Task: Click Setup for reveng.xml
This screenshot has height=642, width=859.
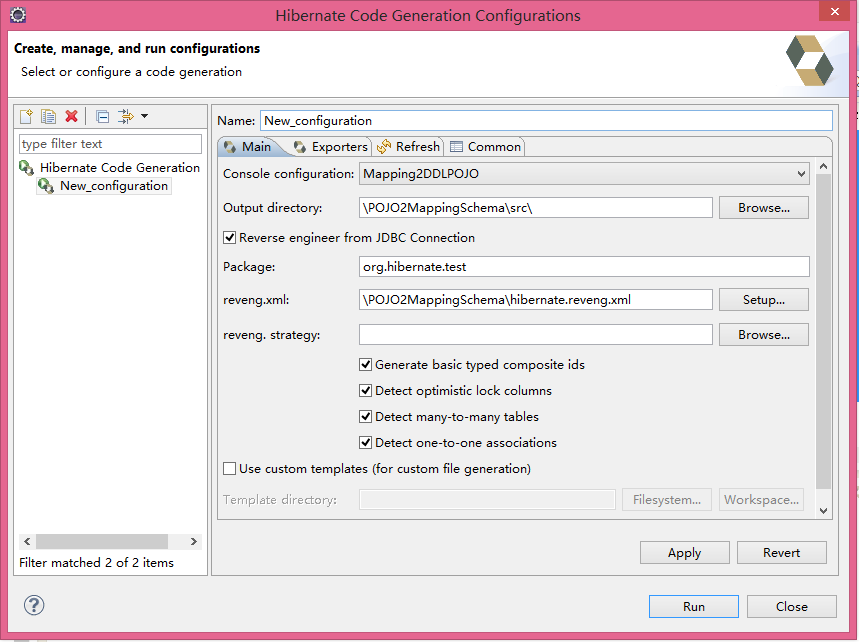Action: coord(764,300)
